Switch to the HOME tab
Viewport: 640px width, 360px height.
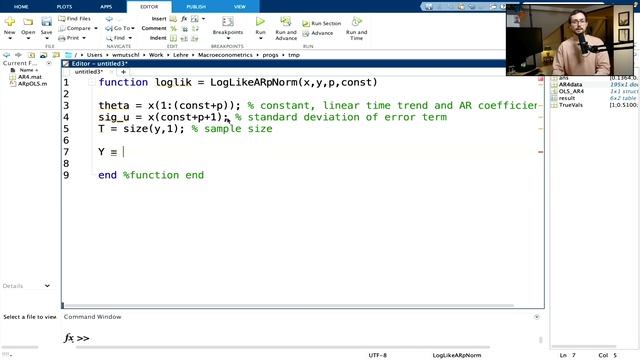pyautogui.click(x=21, y=7)
